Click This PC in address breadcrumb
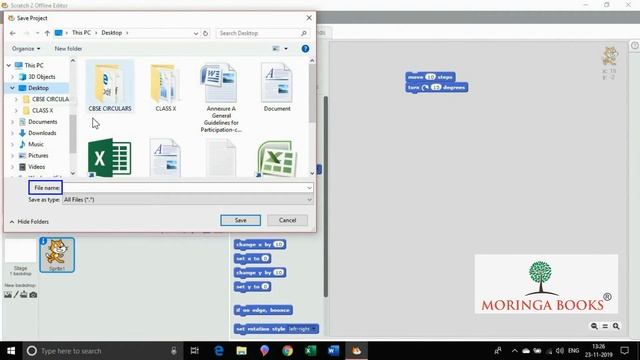 click(81, 33)
